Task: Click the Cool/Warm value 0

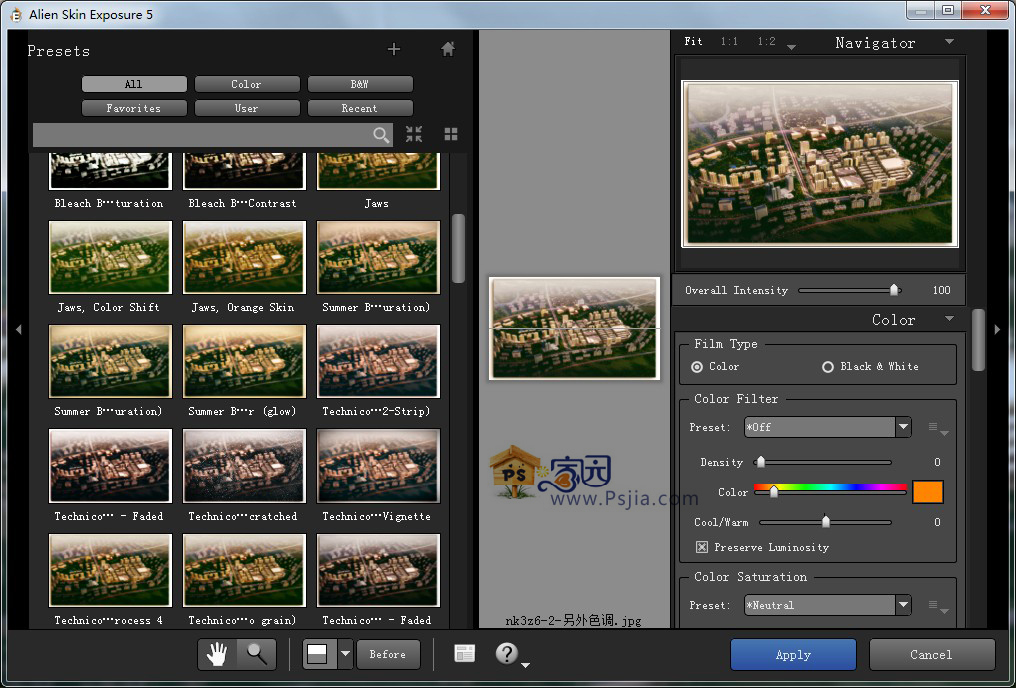Action: (937, 522)
